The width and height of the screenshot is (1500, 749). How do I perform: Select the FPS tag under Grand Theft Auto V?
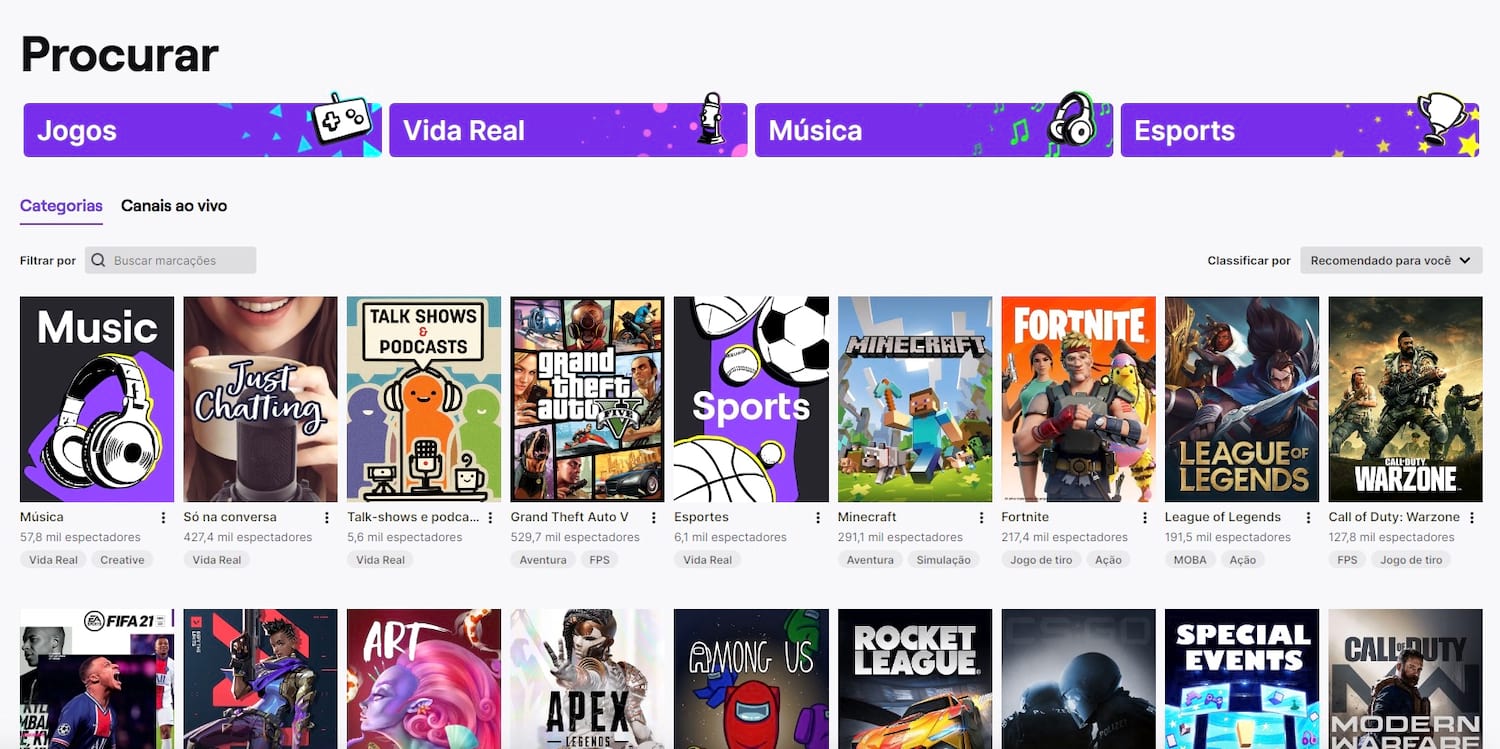tap(599, 560)
